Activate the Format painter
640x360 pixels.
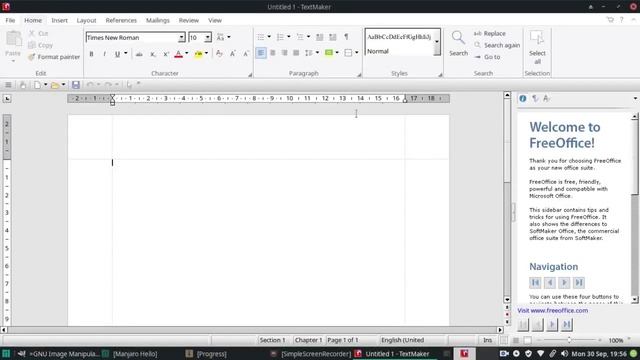pos(54,57)
